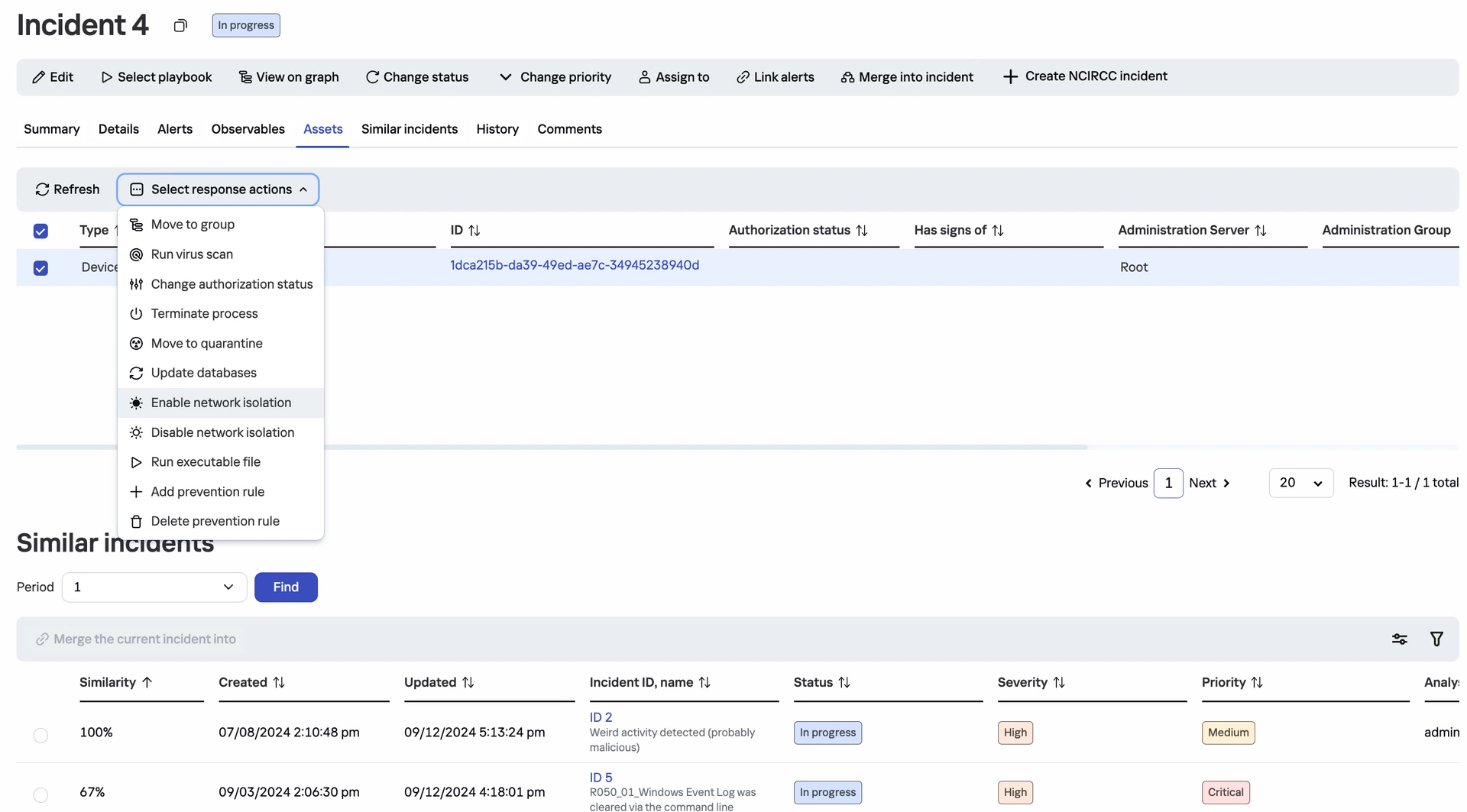The width and height of the screenshot is (1467, 812).
Task: Uncheck the Device row checkbox
Action: 40,268
